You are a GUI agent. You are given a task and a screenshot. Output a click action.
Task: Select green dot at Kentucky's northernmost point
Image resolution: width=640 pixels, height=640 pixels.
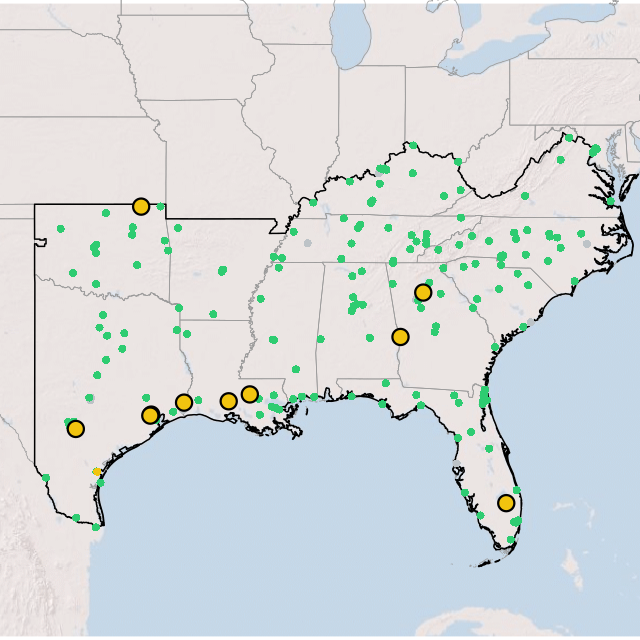coord(413,145)
